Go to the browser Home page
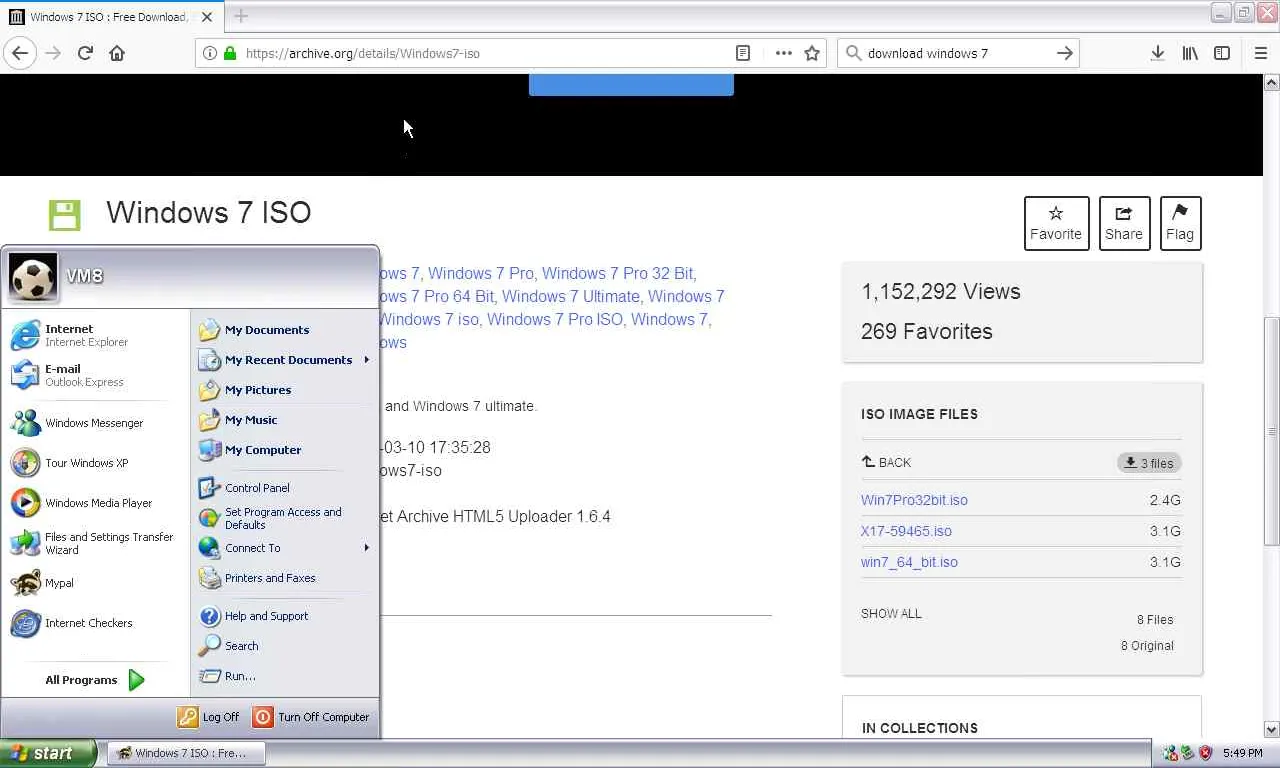Image resolution: width=1280 pixels, height=768 pixels. 117,53
